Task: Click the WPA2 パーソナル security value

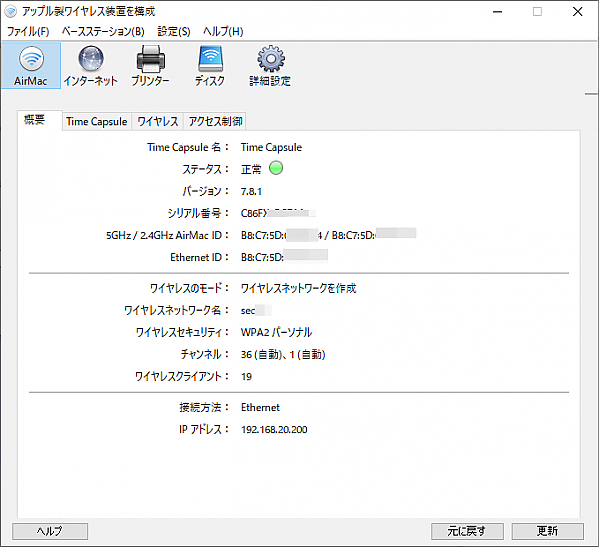Action: [x=277, y=332]
